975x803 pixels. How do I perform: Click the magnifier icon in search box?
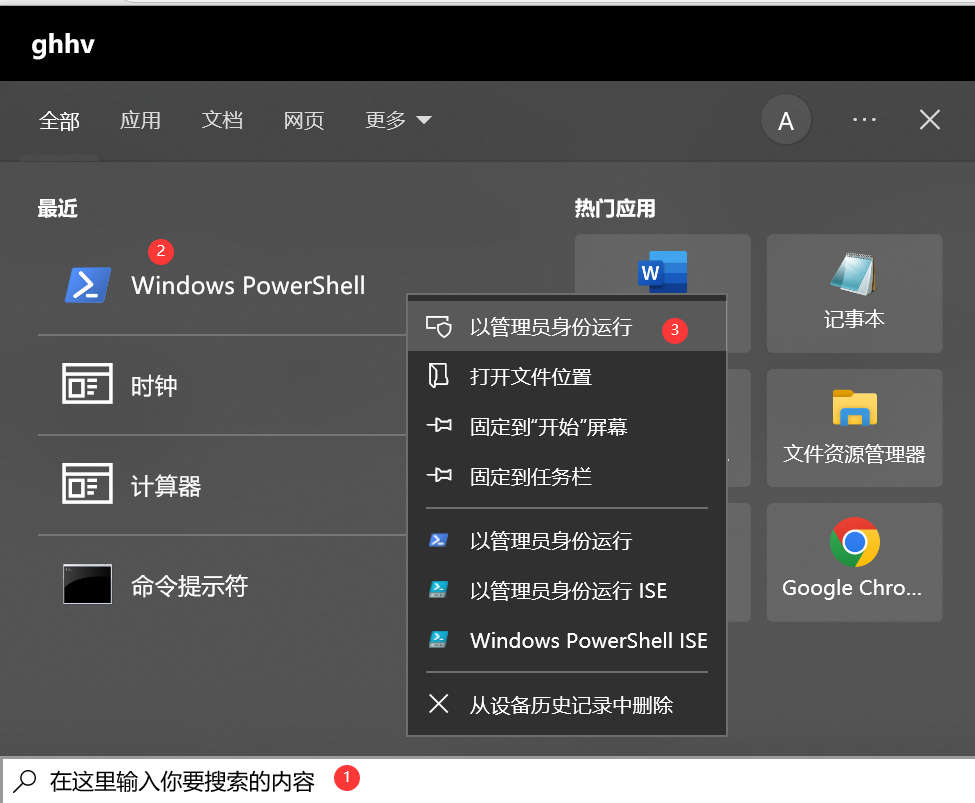point(25,781)
